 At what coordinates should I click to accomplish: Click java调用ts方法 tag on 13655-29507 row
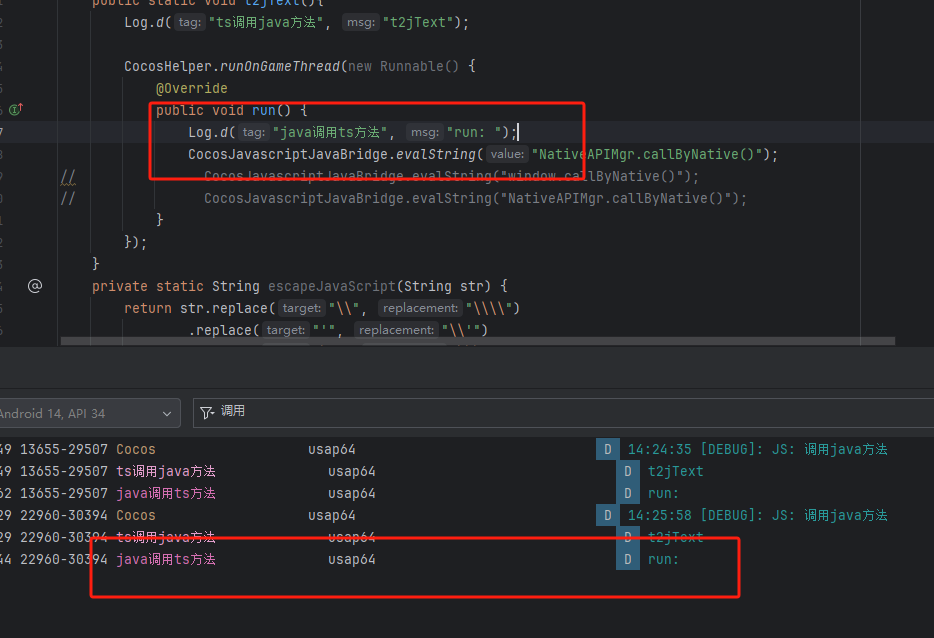coord(166,493)
